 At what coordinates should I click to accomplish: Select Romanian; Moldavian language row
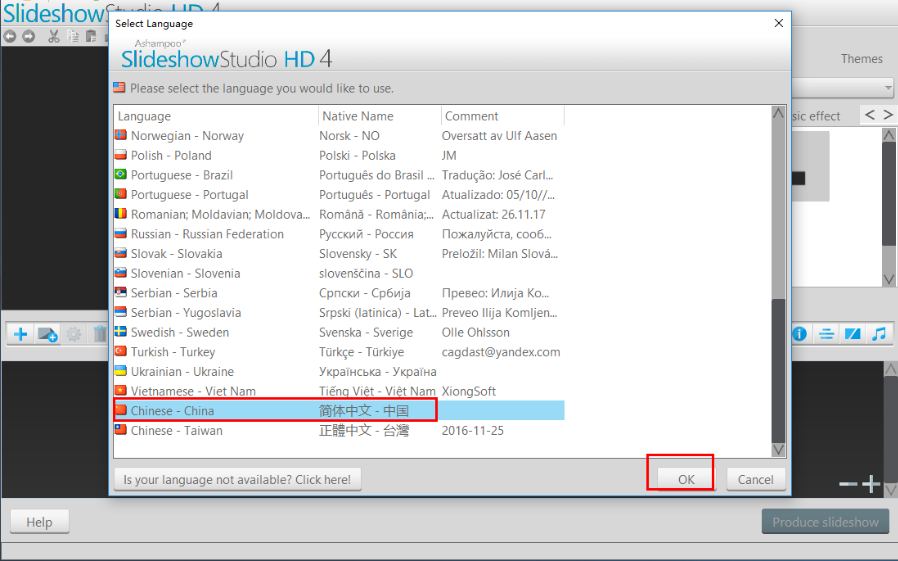339,214
